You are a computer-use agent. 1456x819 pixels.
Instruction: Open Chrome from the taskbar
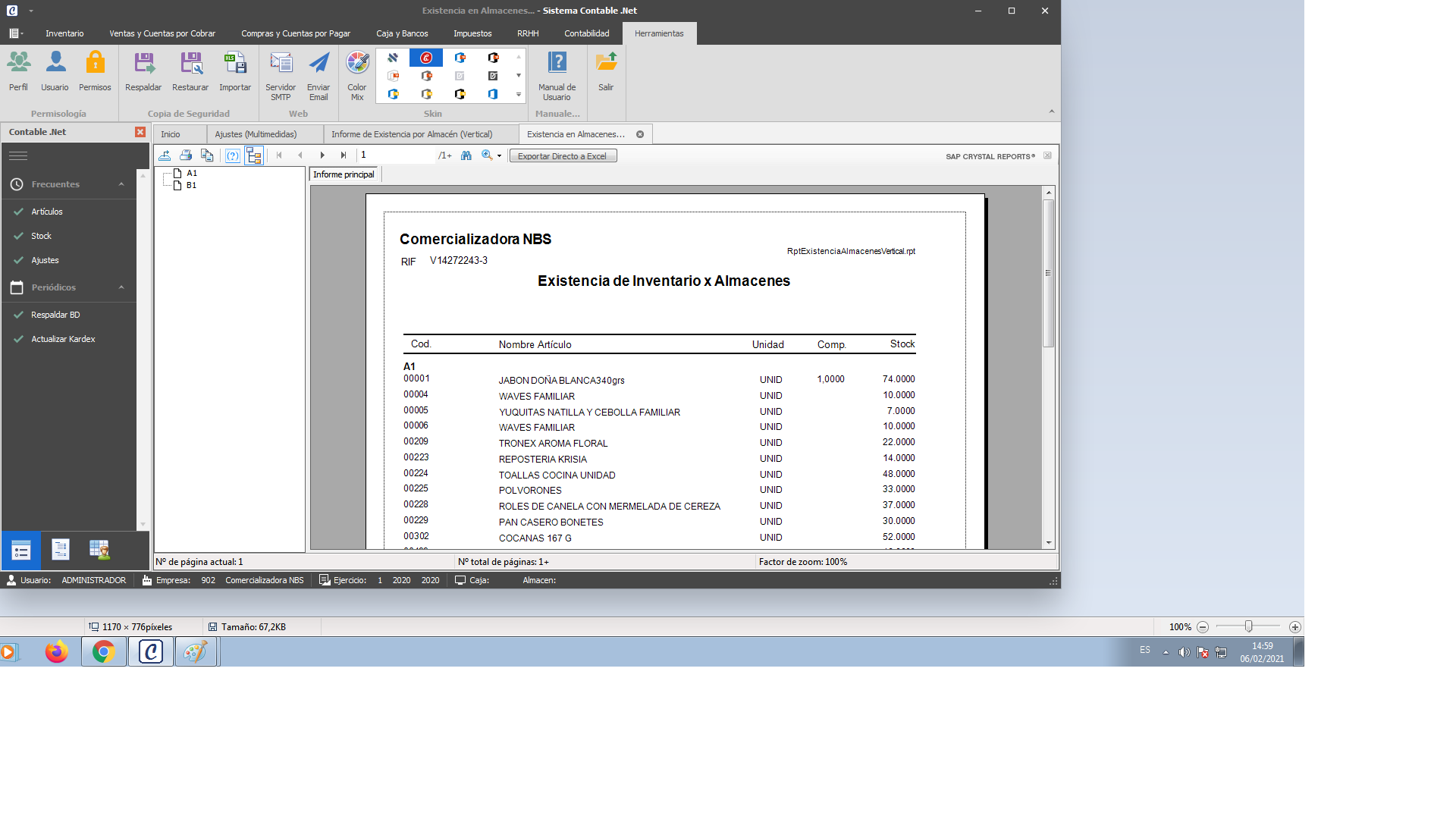click(104, 651)
